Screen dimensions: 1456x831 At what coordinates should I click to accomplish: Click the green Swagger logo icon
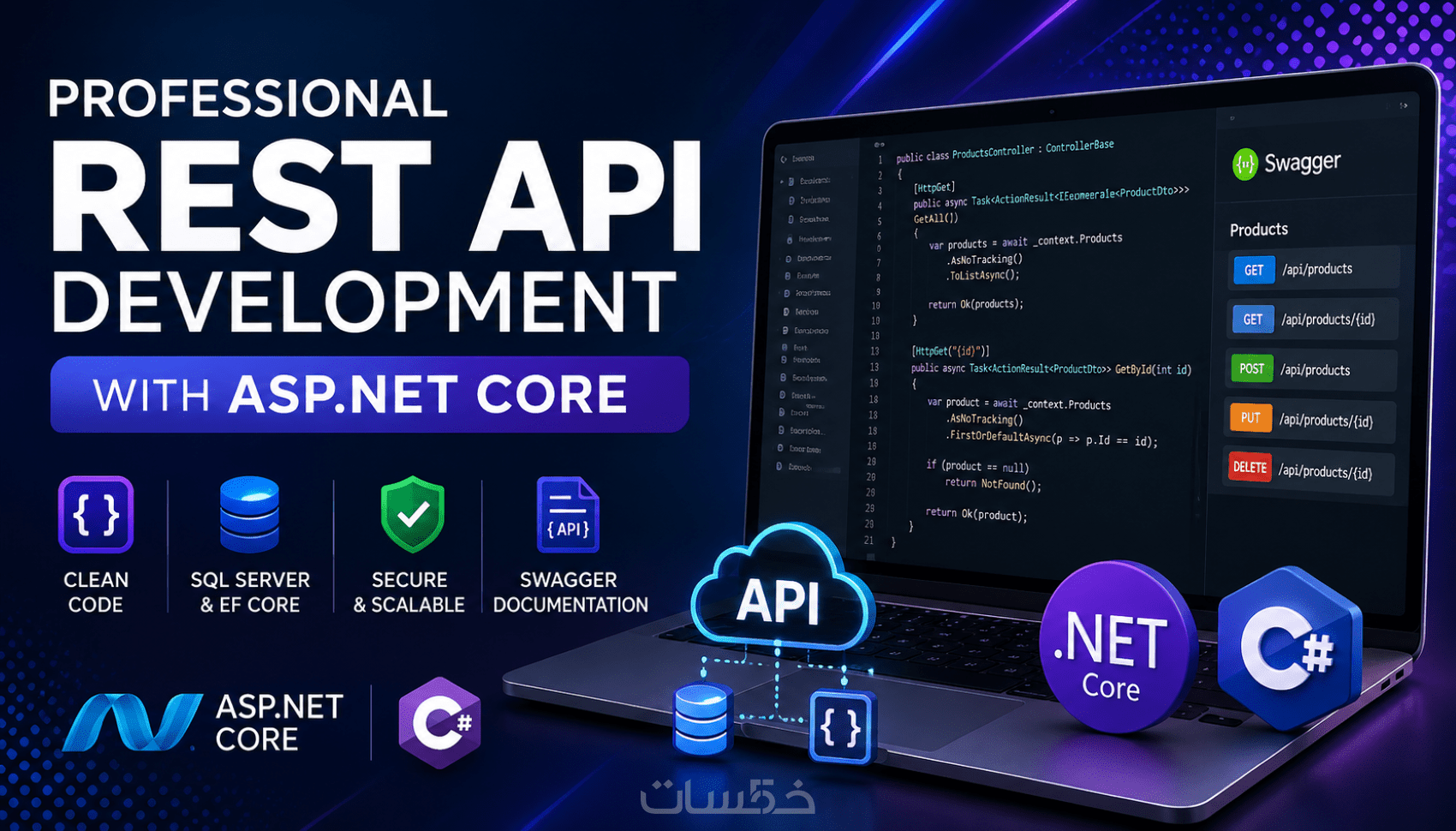[x=1244, y=164]
